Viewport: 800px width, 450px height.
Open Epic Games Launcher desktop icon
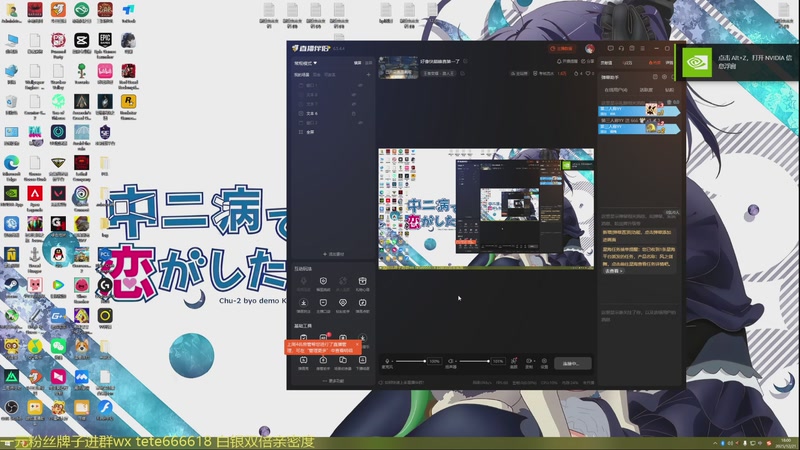105,45
